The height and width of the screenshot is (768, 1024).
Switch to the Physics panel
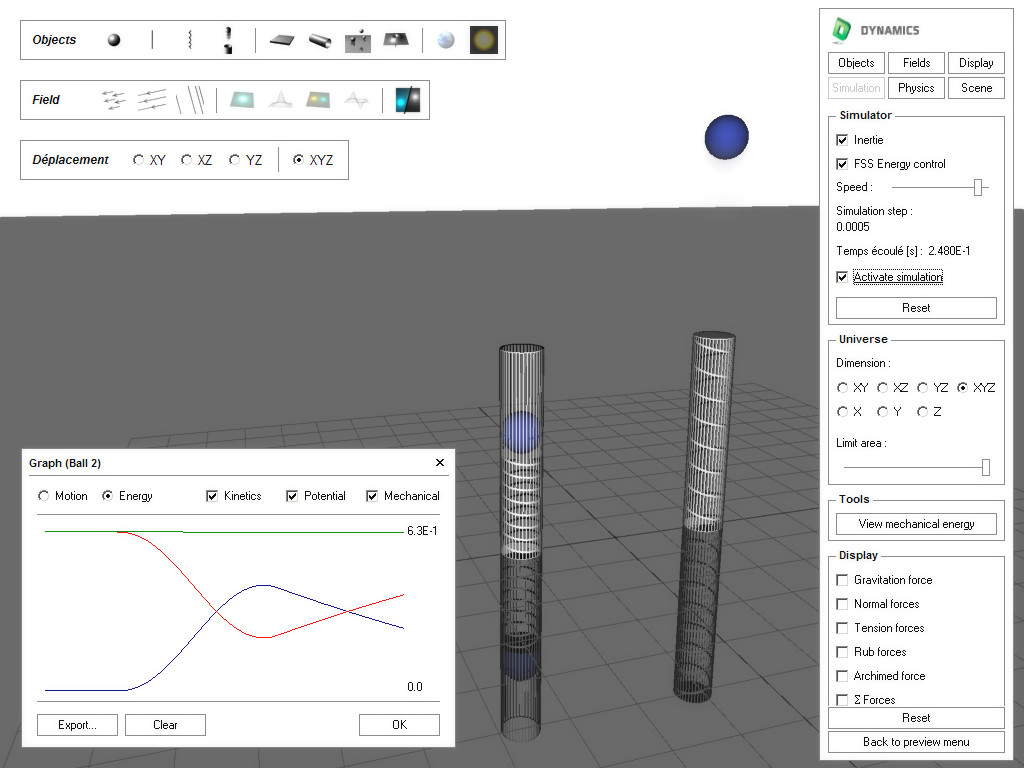tap(915, 87)
